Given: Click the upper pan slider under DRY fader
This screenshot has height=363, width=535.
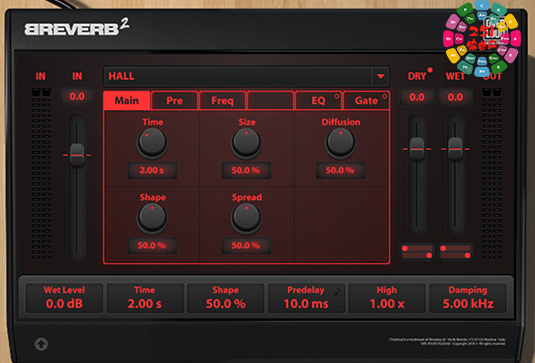Looking at the screenshot, I should [417, 248].
